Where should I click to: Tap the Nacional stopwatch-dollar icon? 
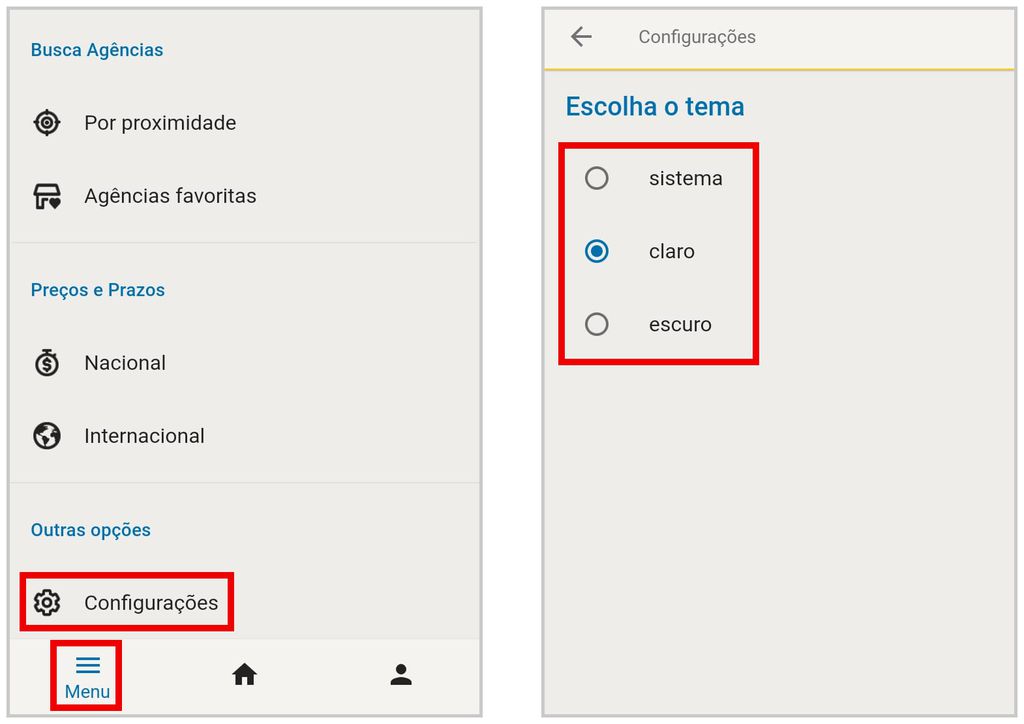pyautogui.click(x=47, y=362)
